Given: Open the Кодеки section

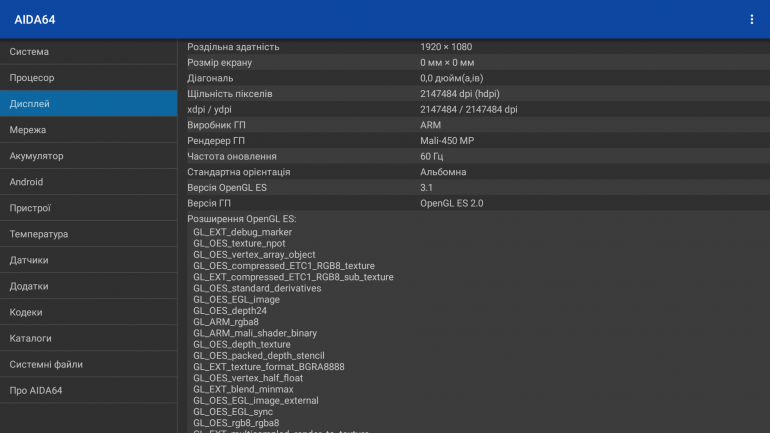Looking at the screenshot, I should click(88, 312).
